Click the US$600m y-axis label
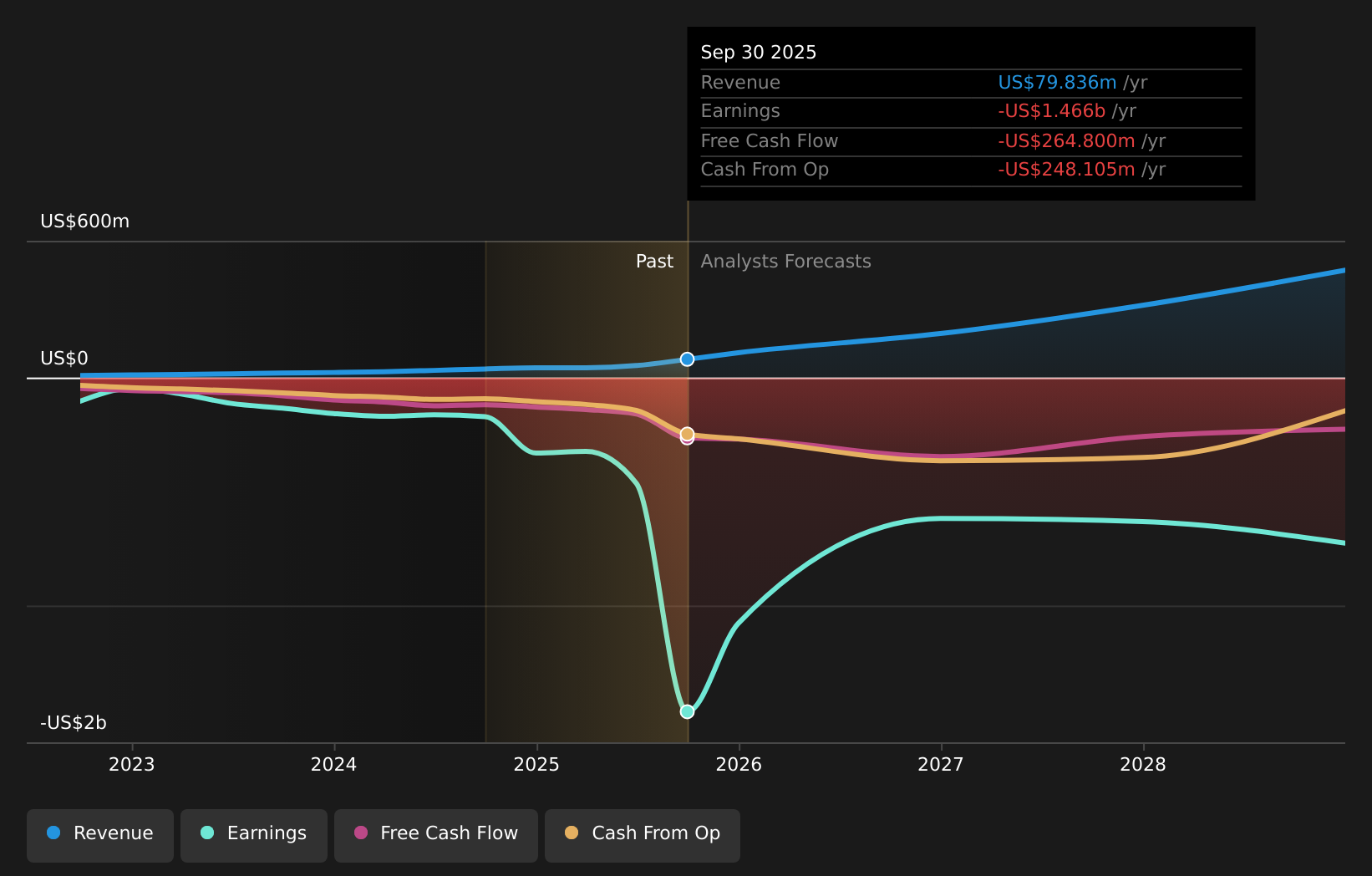1372x876 pixels. pos(85,222)
